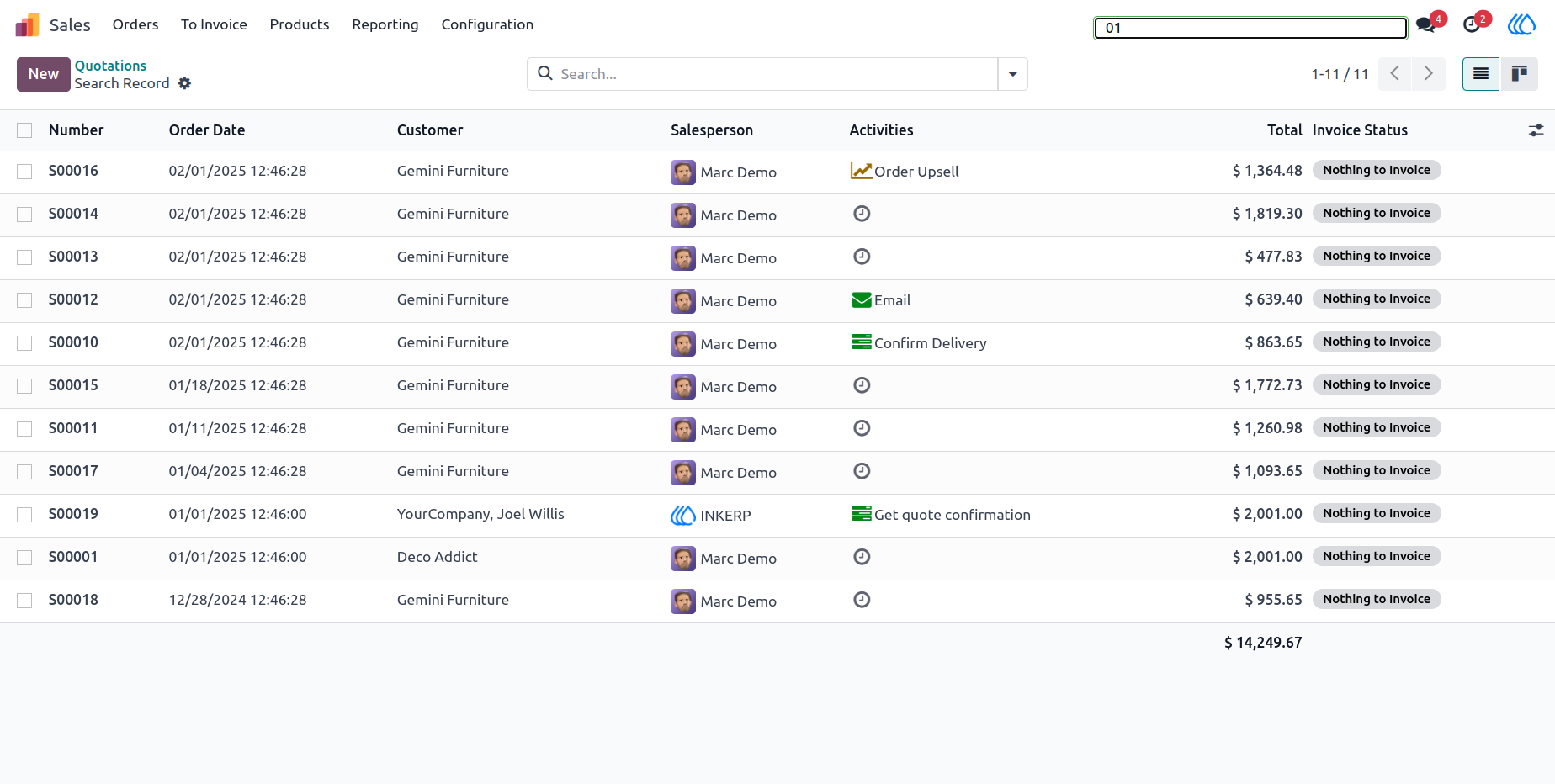Open optional columns adjust settings icon
Viewport: 1555px width, 784px height.
[1536, 130]
